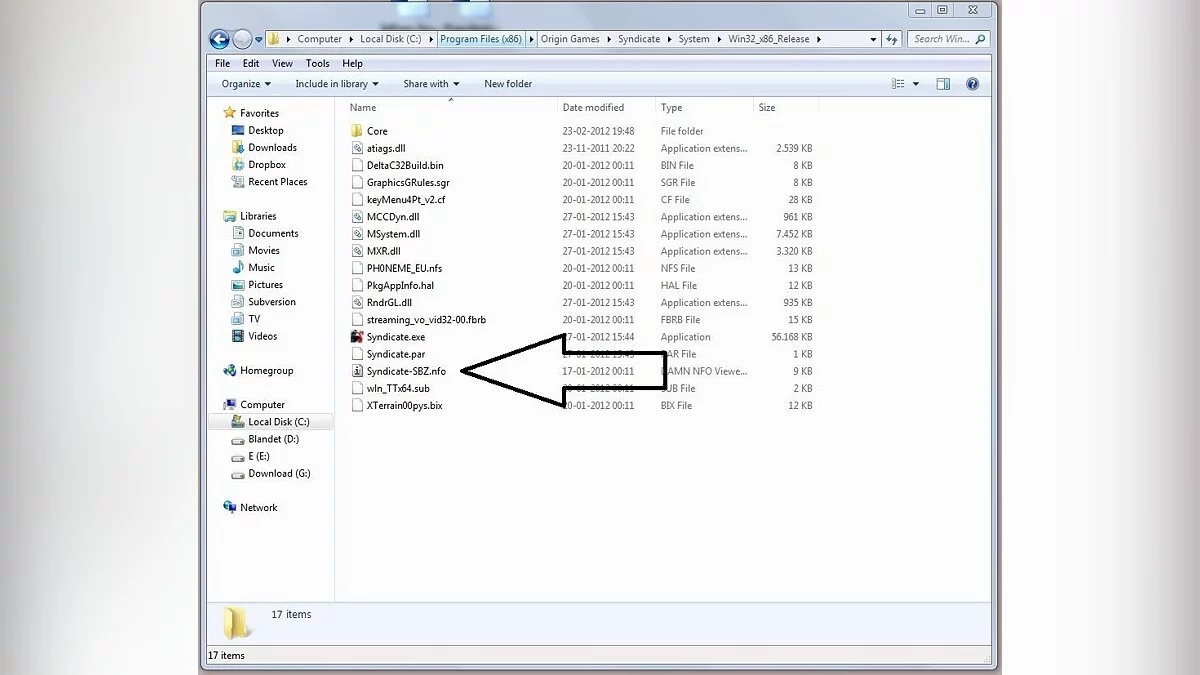1200x675 pixels.
Task: Click Local Disk (C:) breadcrumb
Action: pyautogui.click(x=392, y=39)
